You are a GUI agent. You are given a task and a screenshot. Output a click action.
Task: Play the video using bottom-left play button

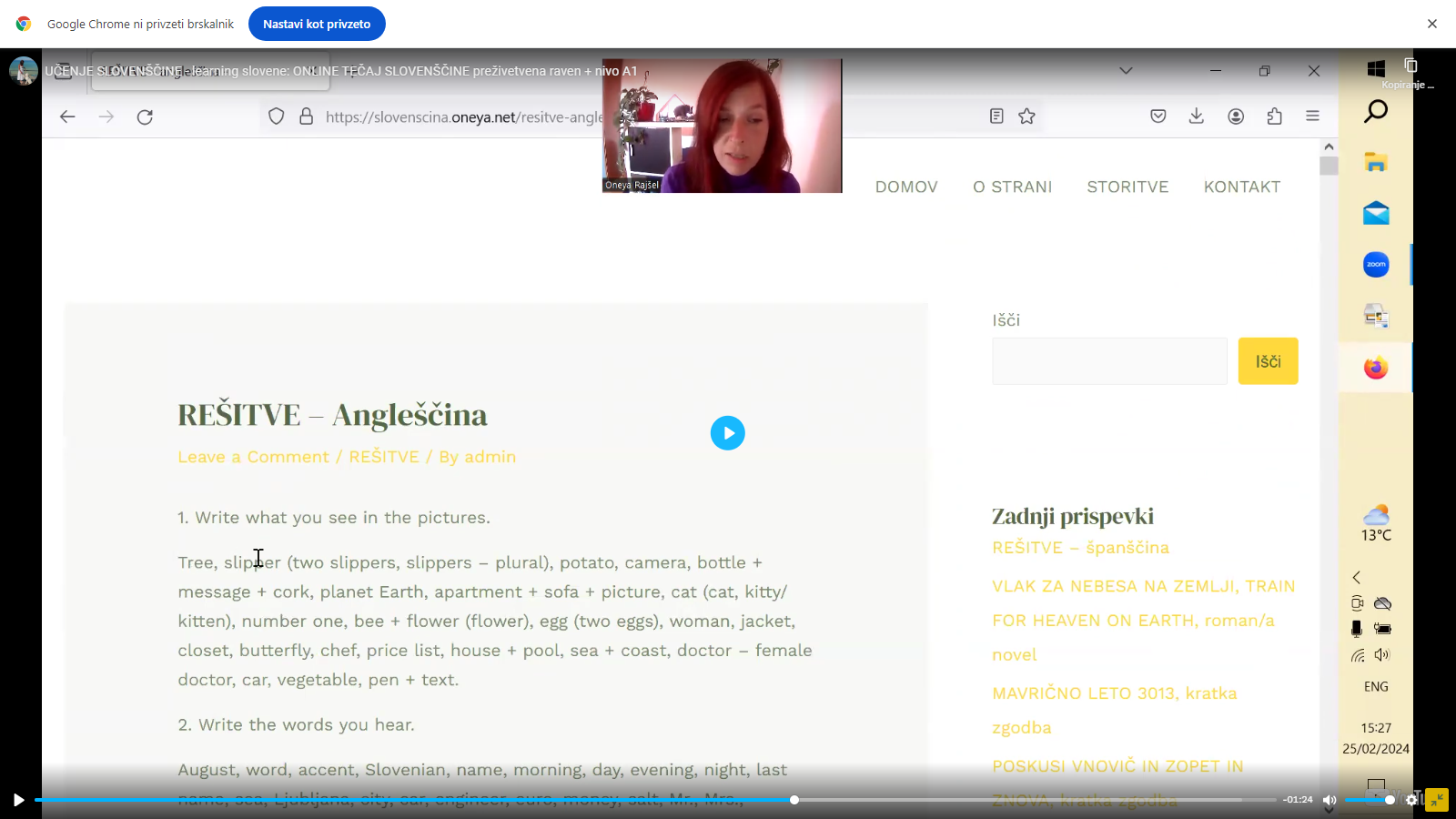coord(18,800)
